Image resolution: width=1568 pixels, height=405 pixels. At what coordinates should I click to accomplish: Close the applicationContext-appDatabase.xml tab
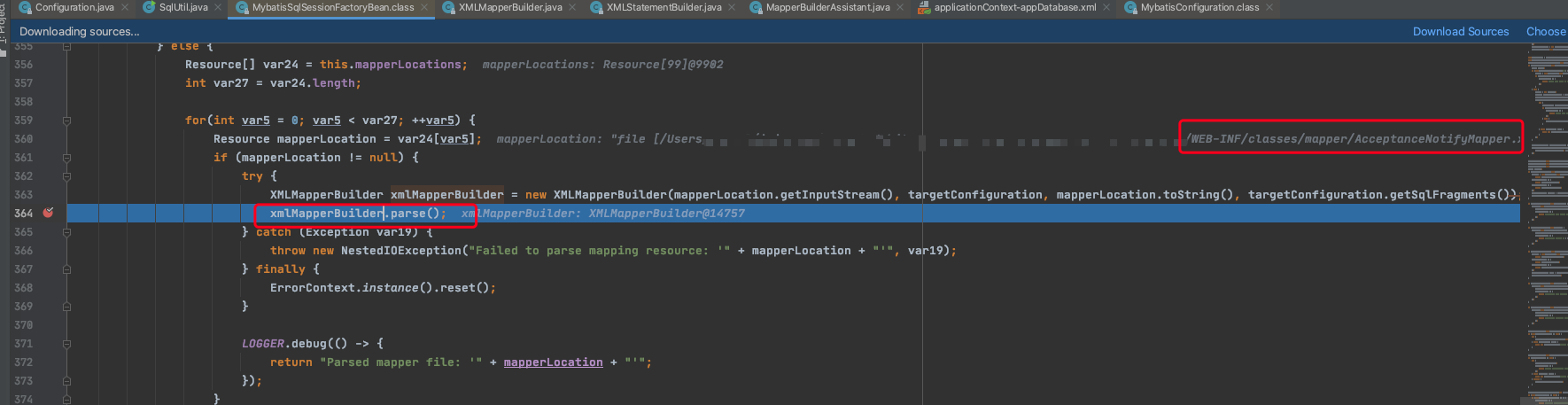click(1106, 7)
